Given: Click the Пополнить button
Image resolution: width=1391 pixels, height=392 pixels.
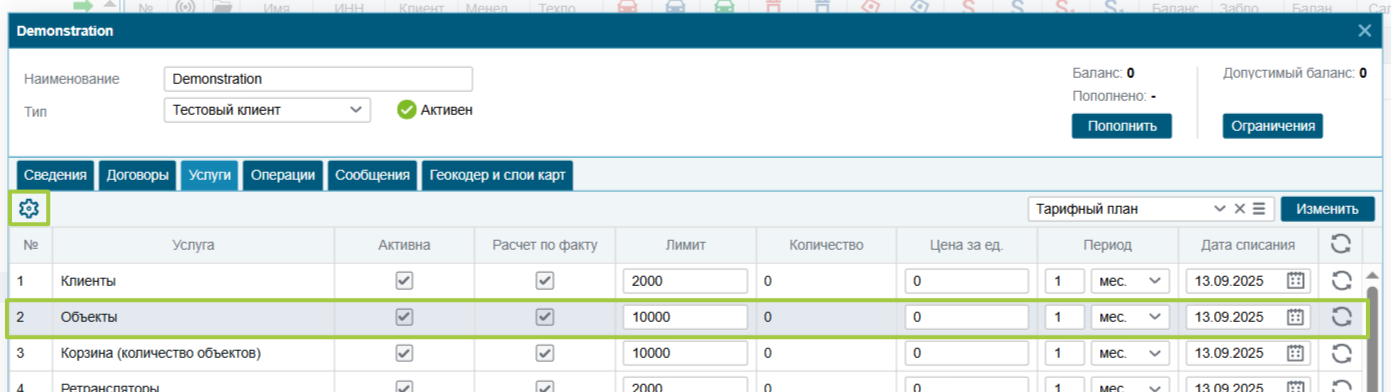Looking at the screenshot, I should click(x=1122, y=126).
